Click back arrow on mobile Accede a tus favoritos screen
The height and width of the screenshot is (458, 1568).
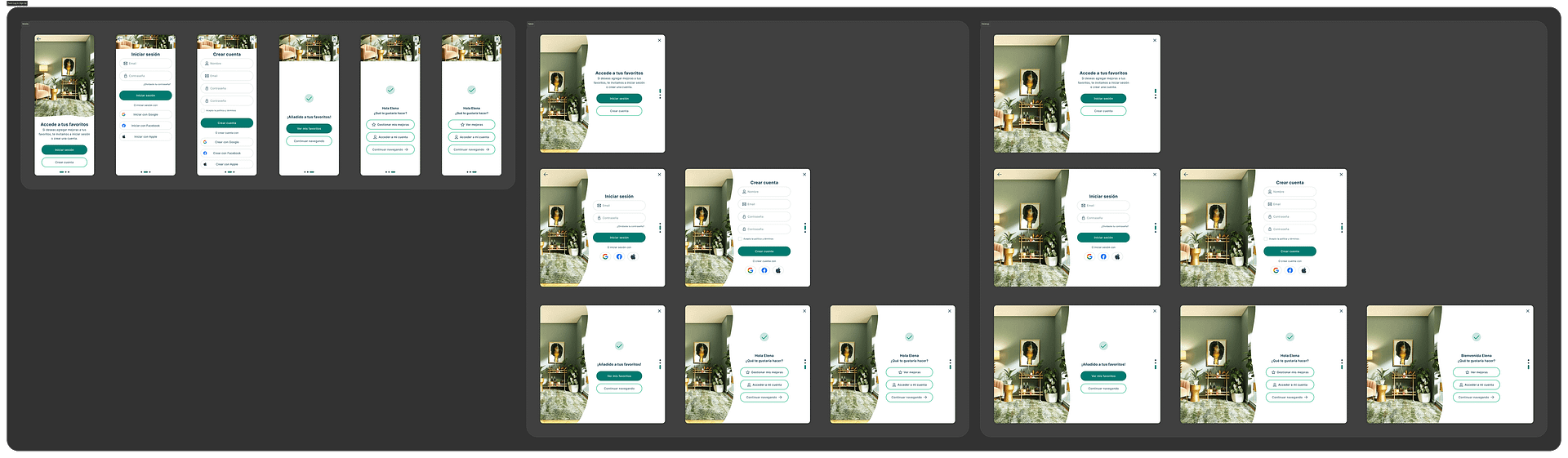click(38, 38)
